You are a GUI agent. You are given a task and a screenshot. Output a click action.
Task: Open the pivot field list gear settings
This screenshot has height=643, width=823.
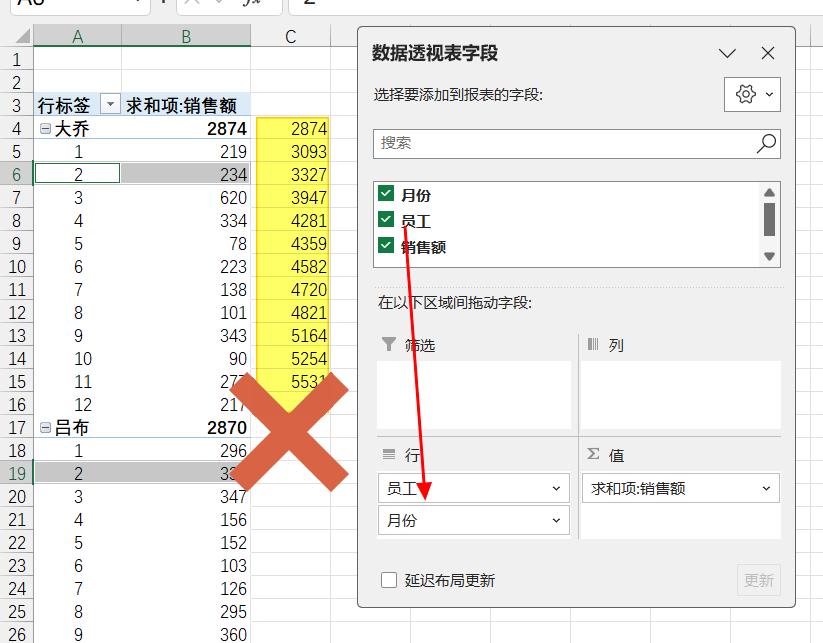click(x=752, y=94)
